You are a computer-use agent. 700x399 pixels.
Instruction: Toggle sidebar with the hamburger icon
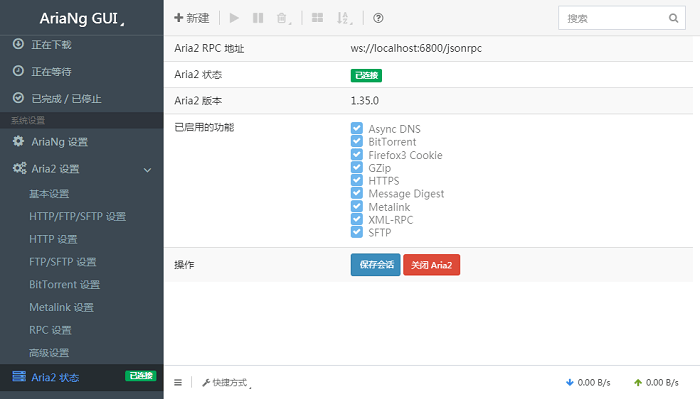tap(178, 382)
